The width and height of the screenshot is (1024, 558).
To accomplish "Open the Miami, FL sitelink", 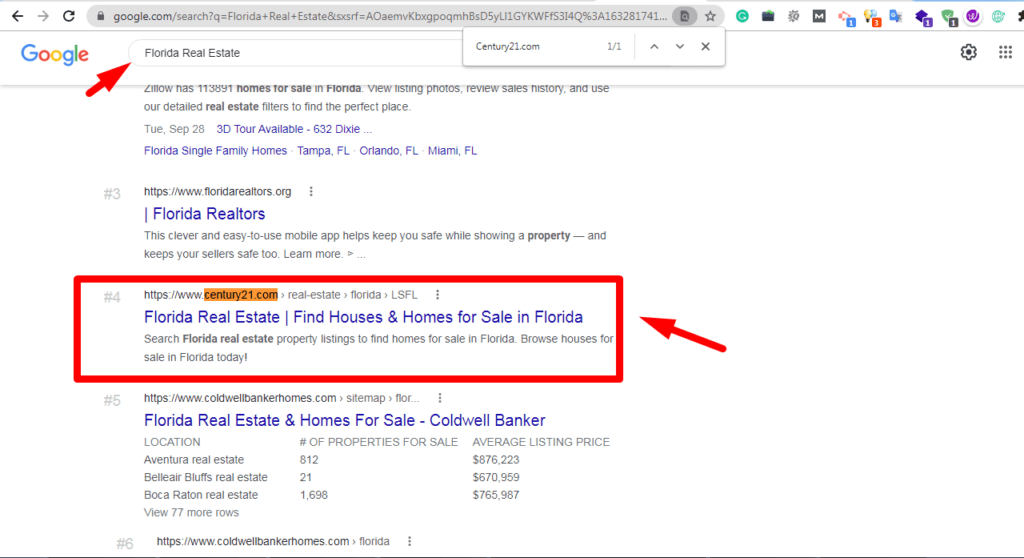I will point(453,151).
